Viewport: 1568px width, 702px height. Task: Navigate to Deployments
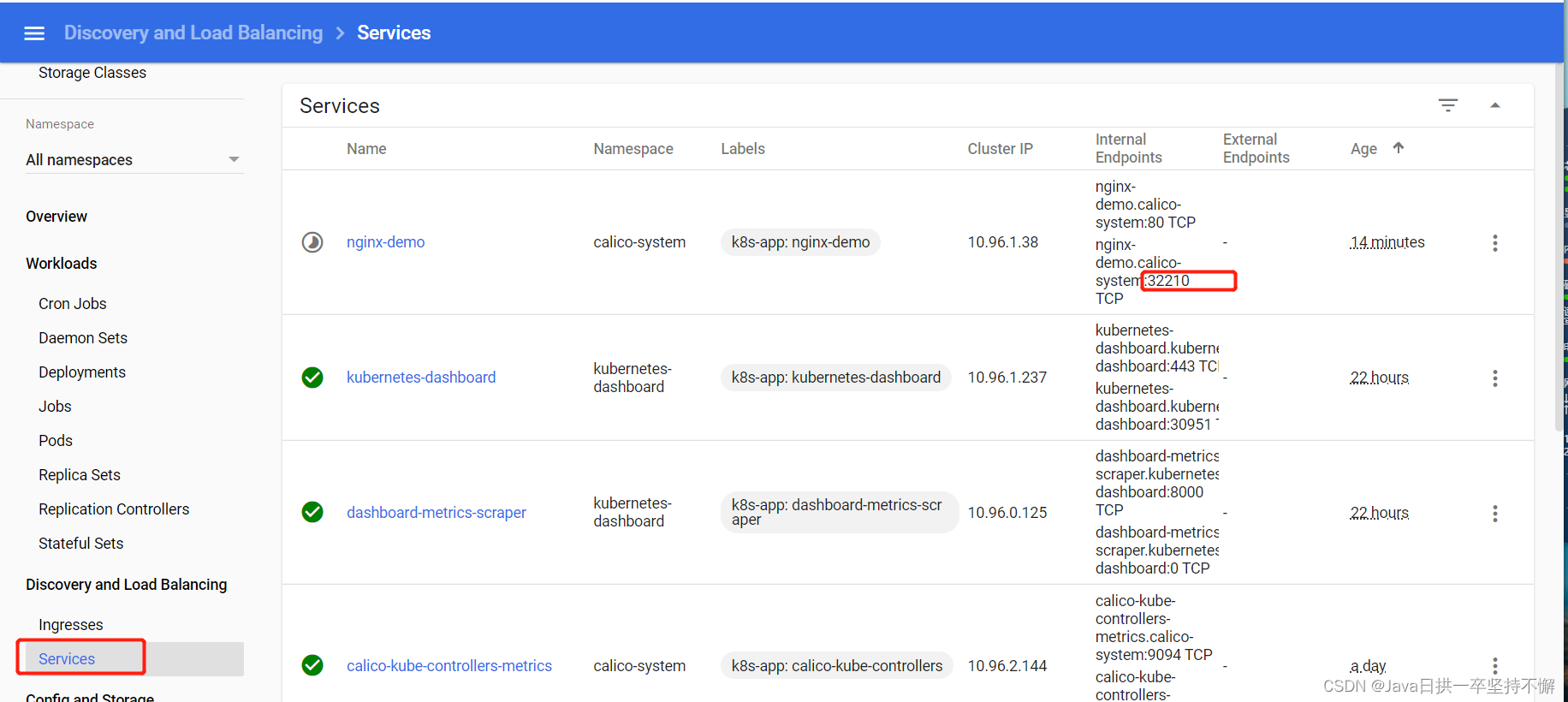82,372
